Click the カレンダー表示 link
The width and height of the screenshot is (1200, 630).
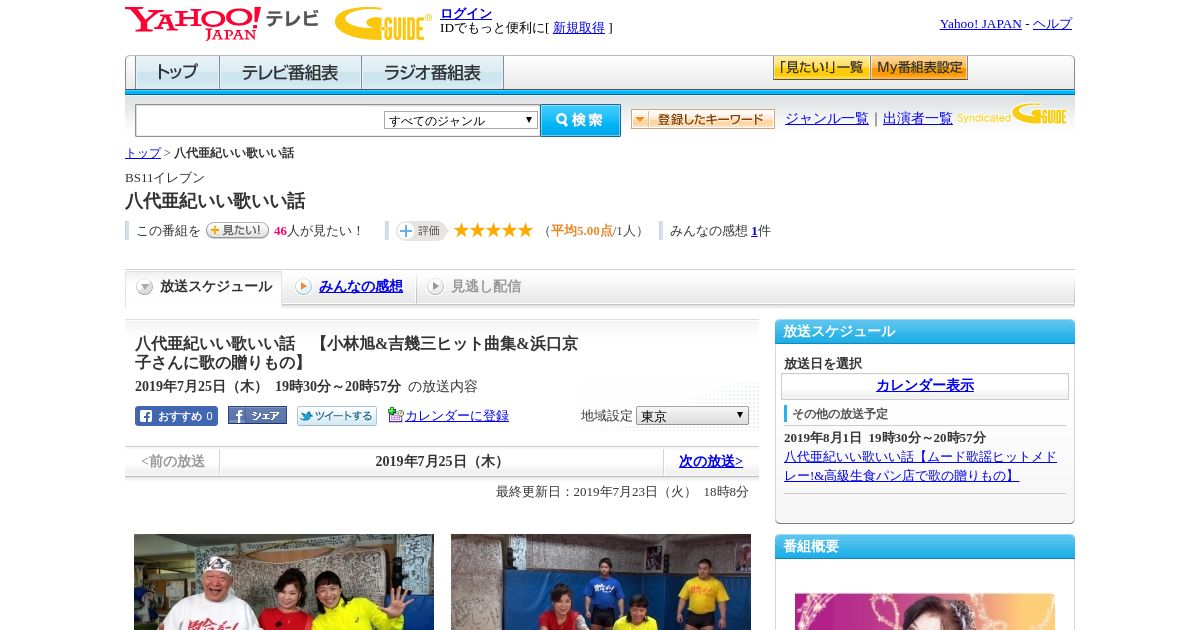925,386
